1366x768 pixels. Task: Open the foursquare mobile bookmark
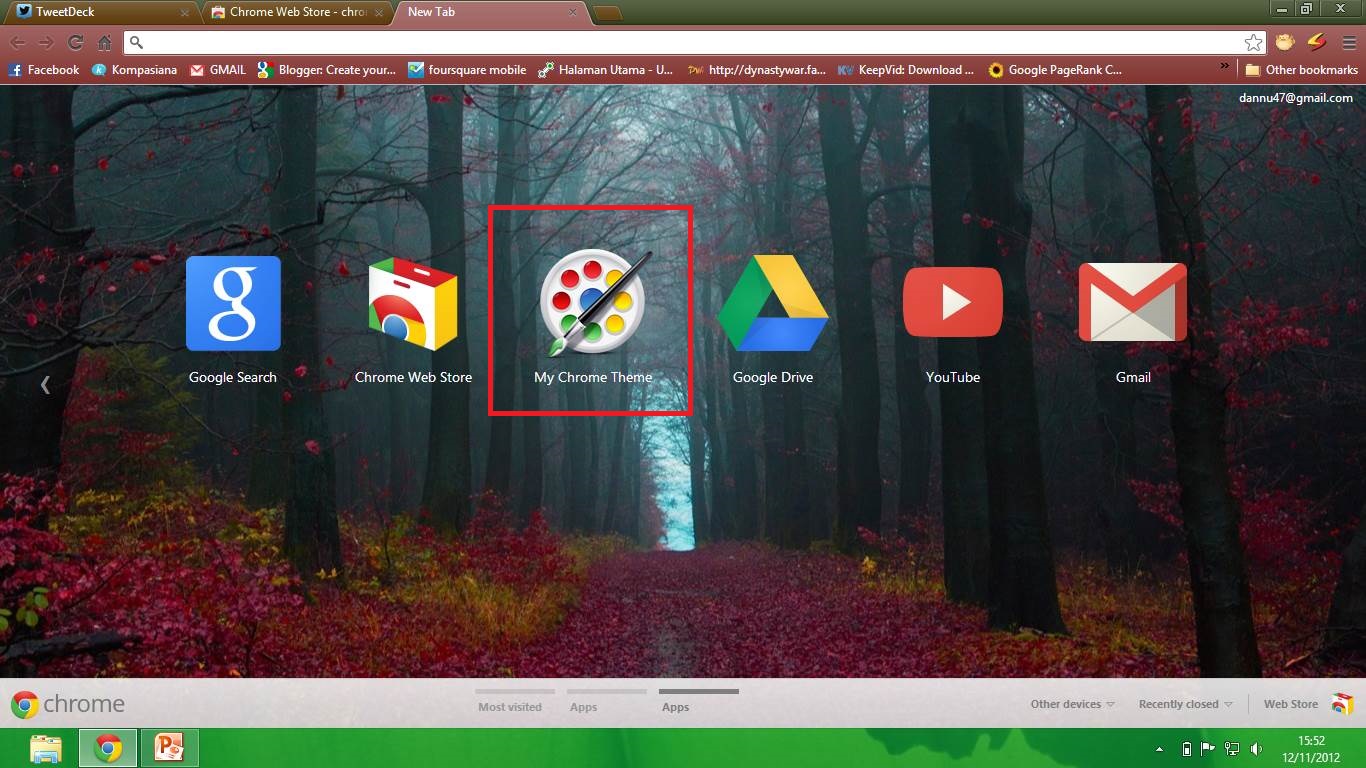467,70
